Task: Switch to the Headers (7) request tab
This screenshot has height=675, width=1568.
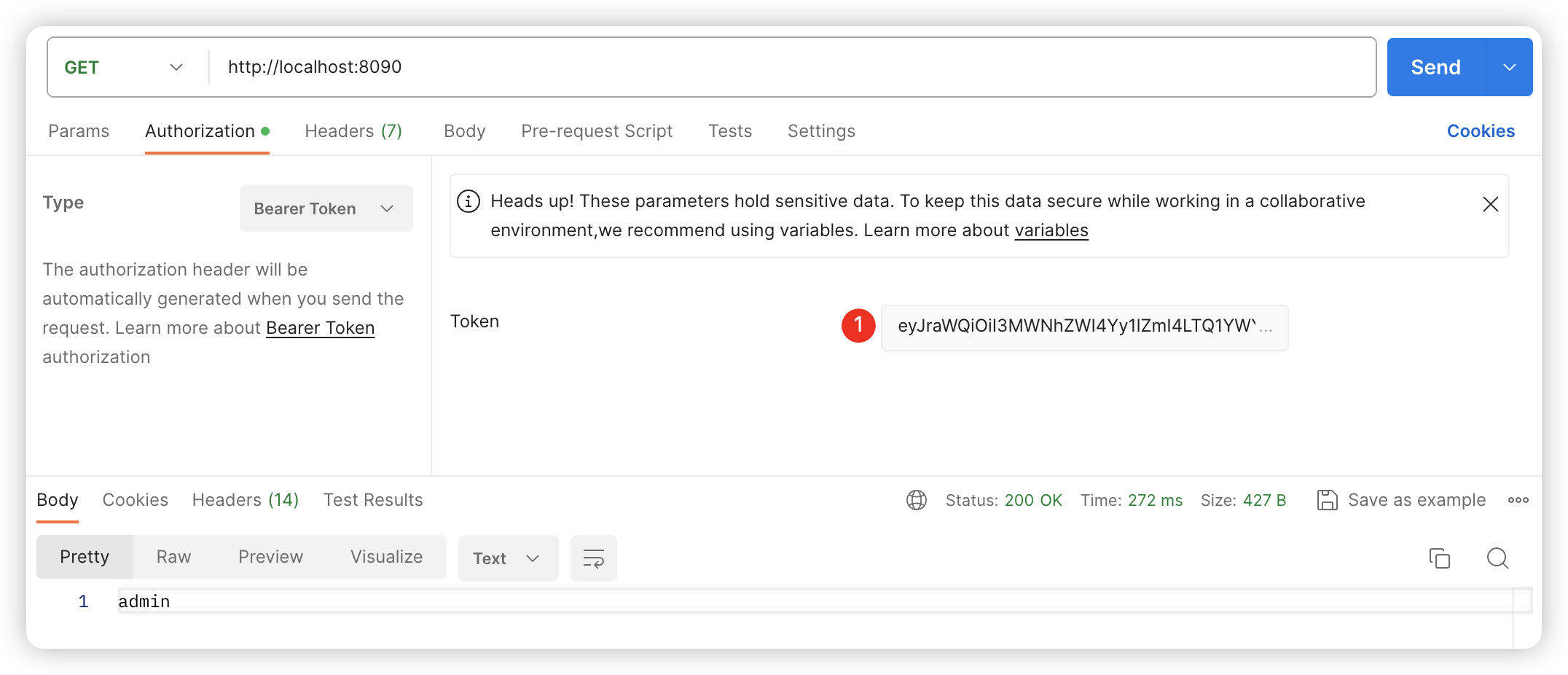Action: 353,131
